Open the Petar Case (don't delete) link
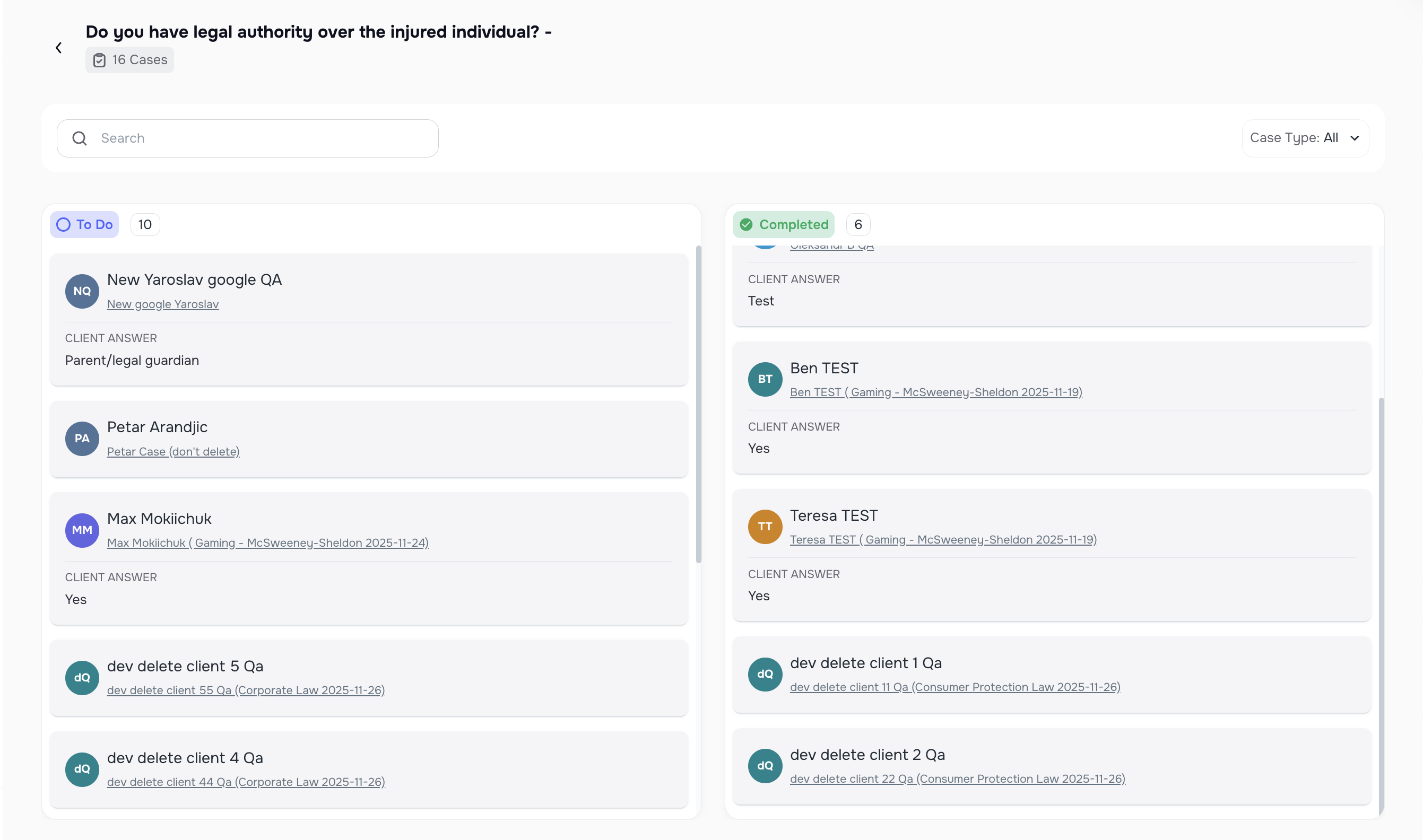 (173, 452)
